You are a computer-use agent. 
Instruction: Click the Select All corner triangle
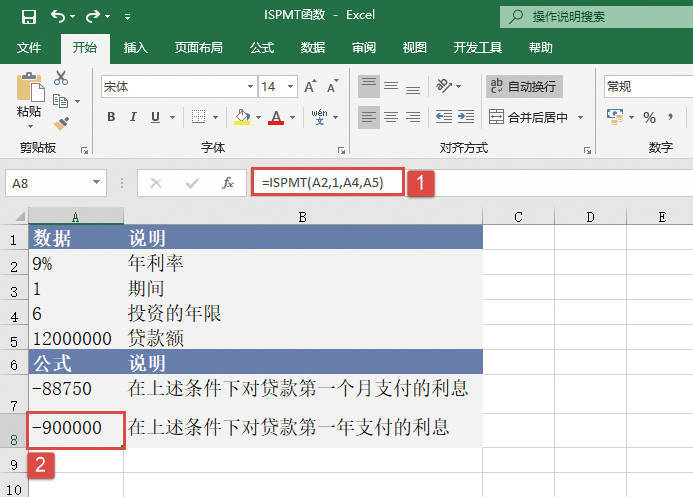pos(20,216)
